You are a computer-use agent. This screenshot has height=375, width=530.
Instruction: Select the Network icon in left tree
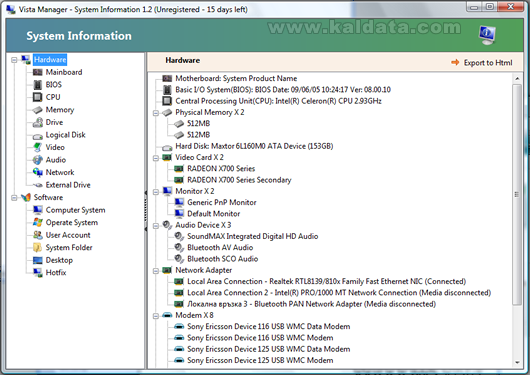pyautogui.click(x=37, y=172)
